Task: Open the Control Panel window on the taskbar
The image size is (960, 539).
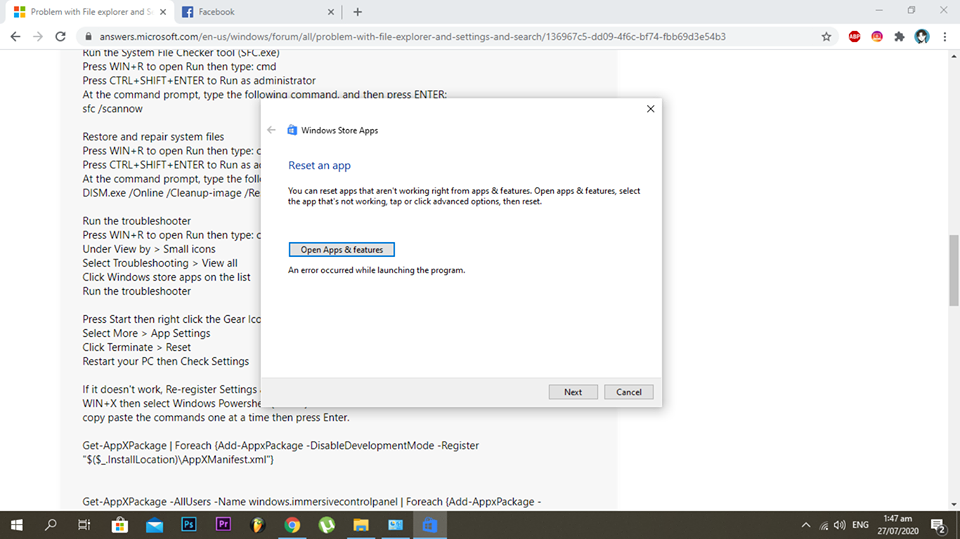Action: click(396, 525)
